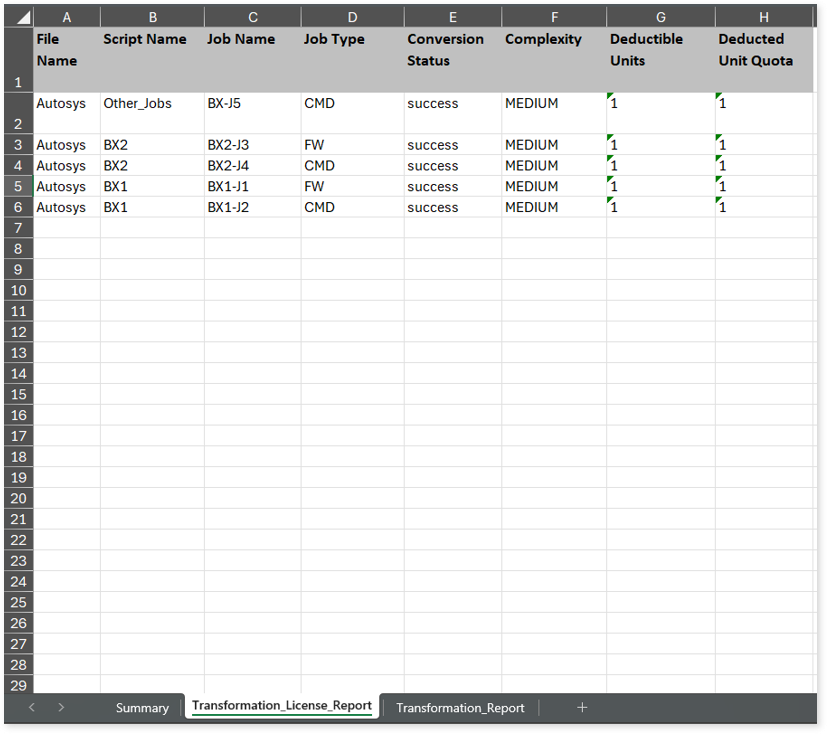
Task: Select Deducted Unit Quota value for BX1-J2
Action: 763,207
